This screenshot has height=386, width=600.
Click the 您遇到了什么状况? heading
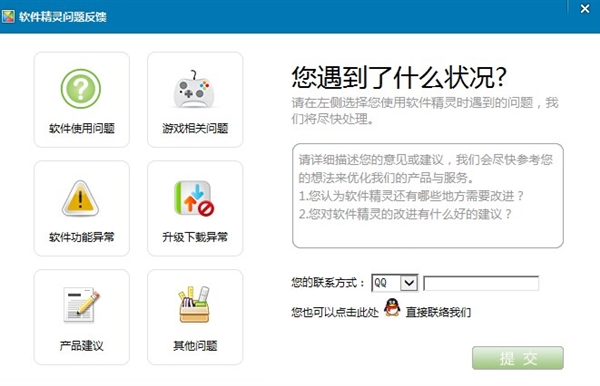click(399, 77)
